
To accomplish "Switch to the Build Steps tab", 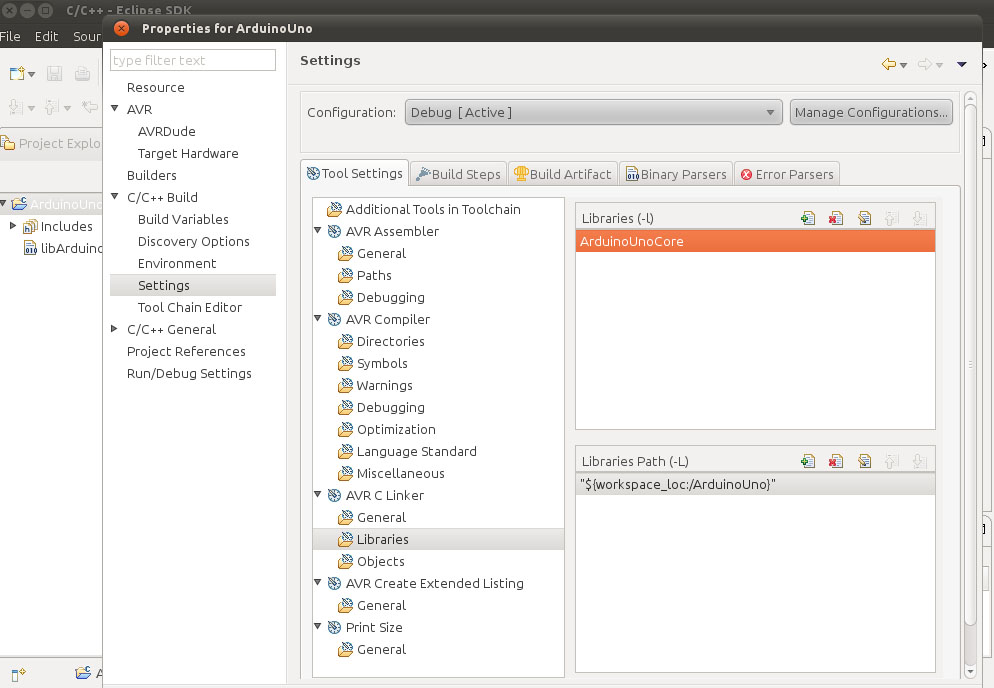I will [457, 174].
